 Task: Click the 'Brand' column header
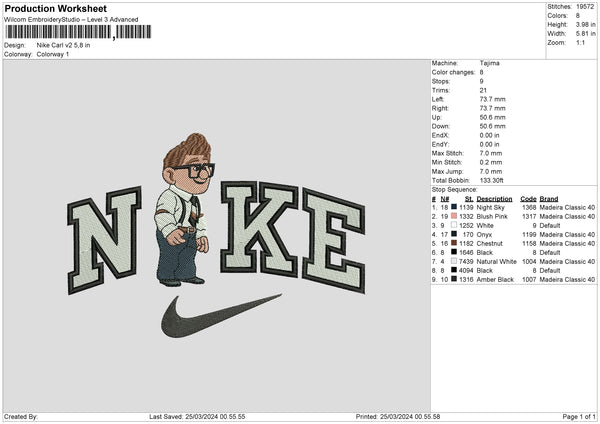549,199
